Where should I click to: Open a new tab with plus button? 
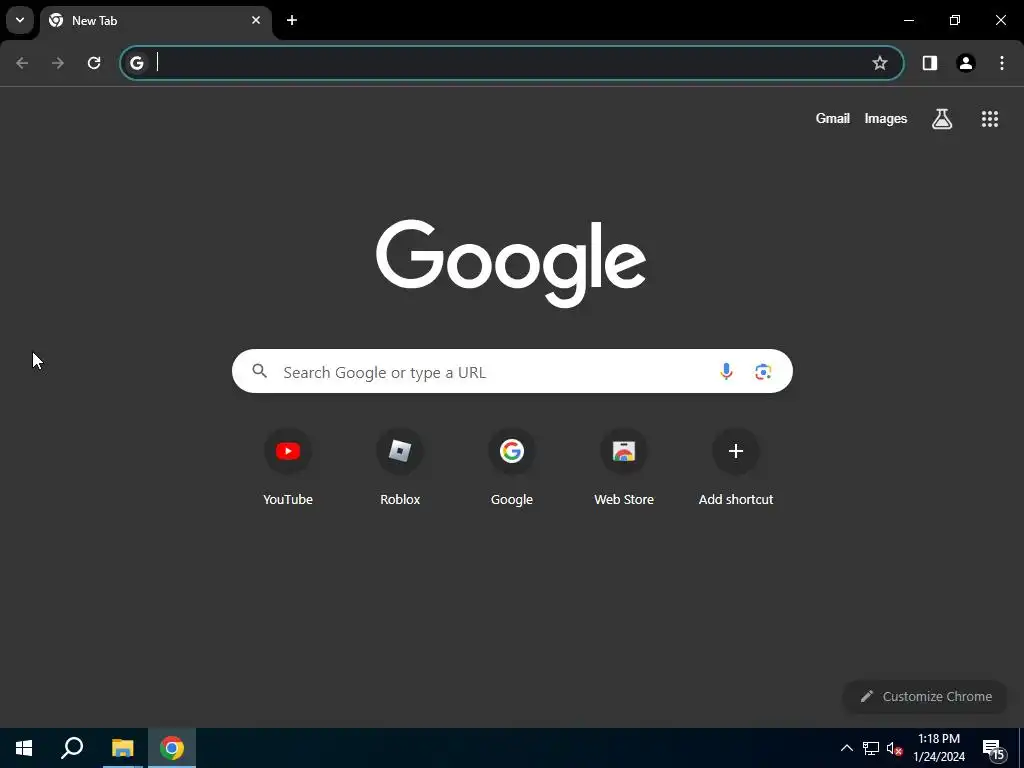pos(292,20)
